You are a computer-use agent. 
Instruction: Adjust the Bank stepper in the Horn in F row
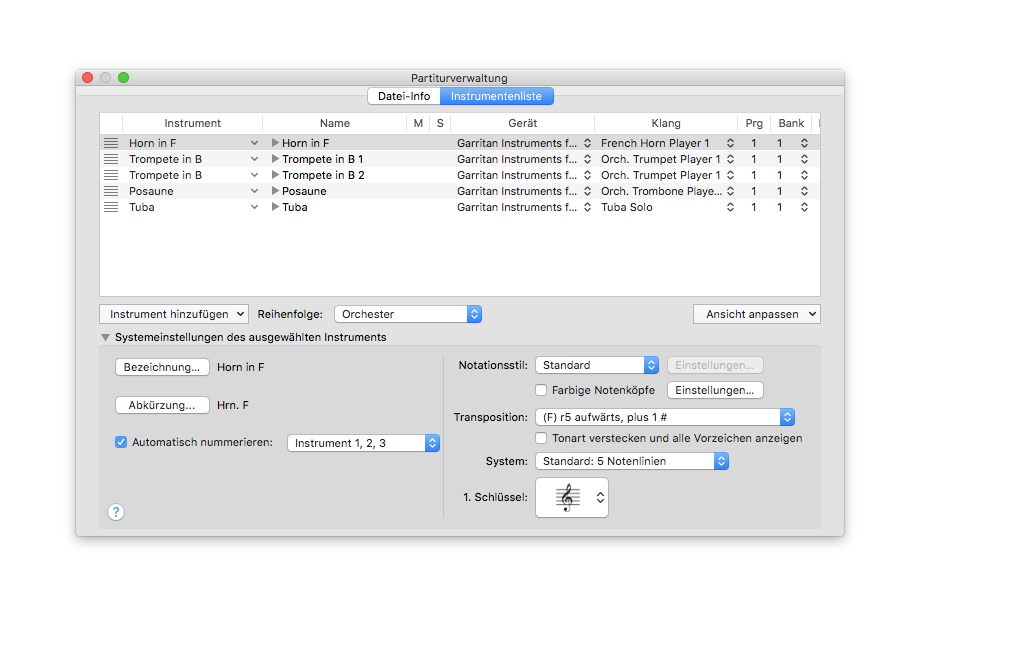point(804,143)
